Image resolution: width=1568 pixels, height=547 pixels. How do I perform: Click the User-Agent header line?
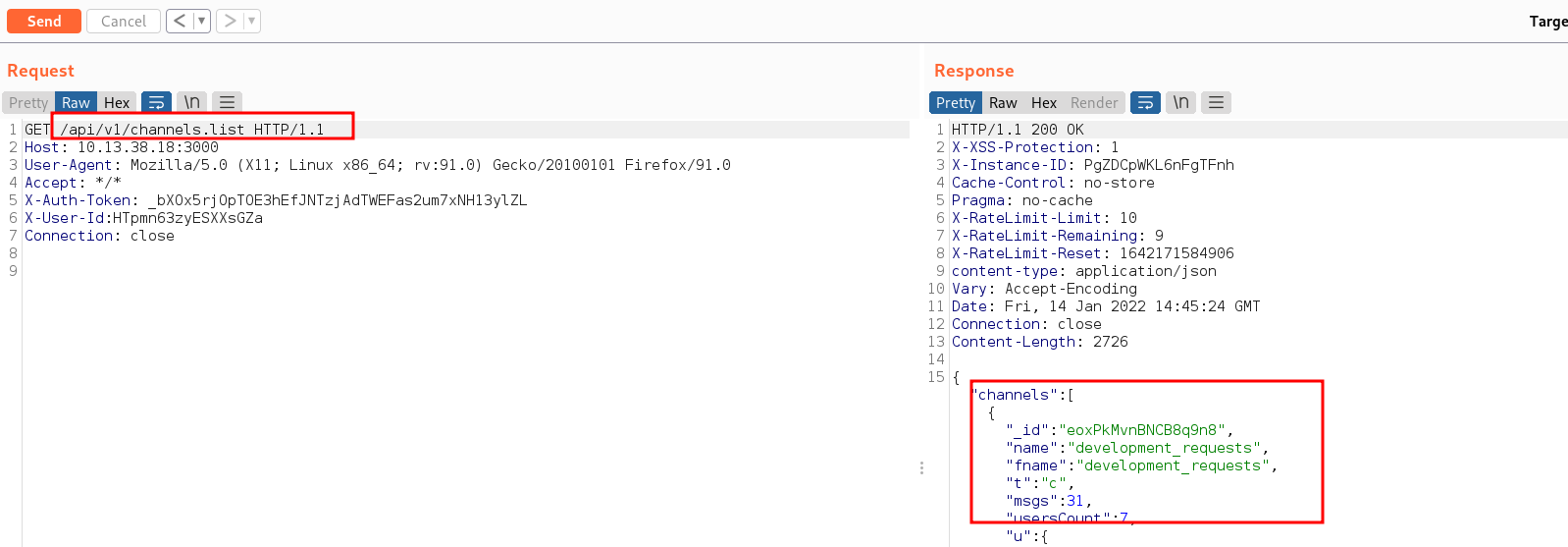378,165
